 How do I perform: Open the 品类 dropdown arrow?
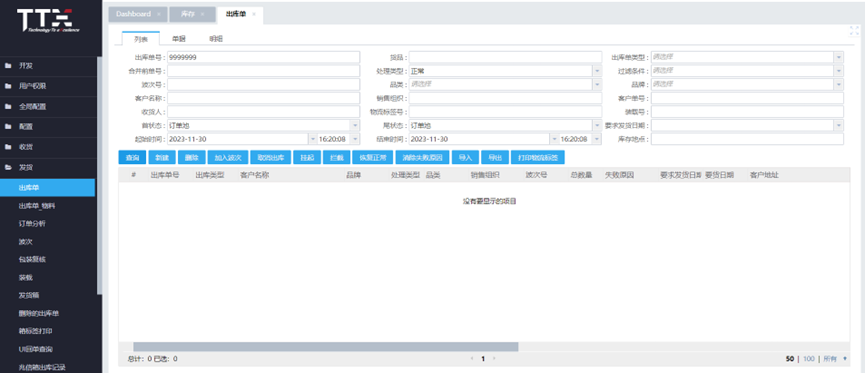tap(597, 84)
